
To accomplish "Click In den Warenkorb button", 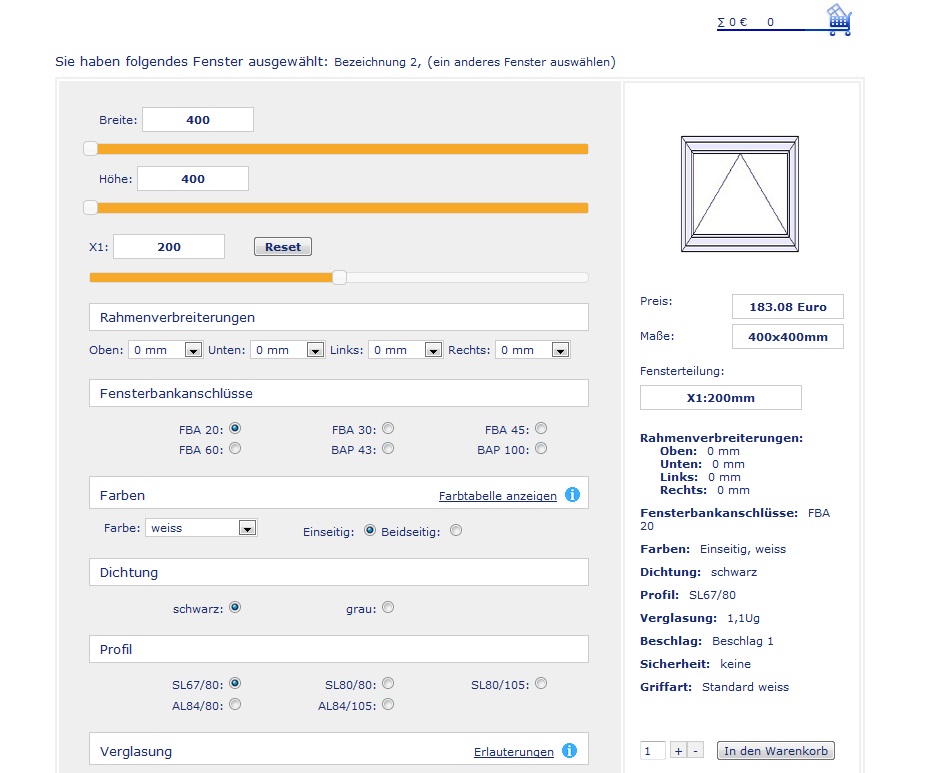I will [x=776, y=751].
